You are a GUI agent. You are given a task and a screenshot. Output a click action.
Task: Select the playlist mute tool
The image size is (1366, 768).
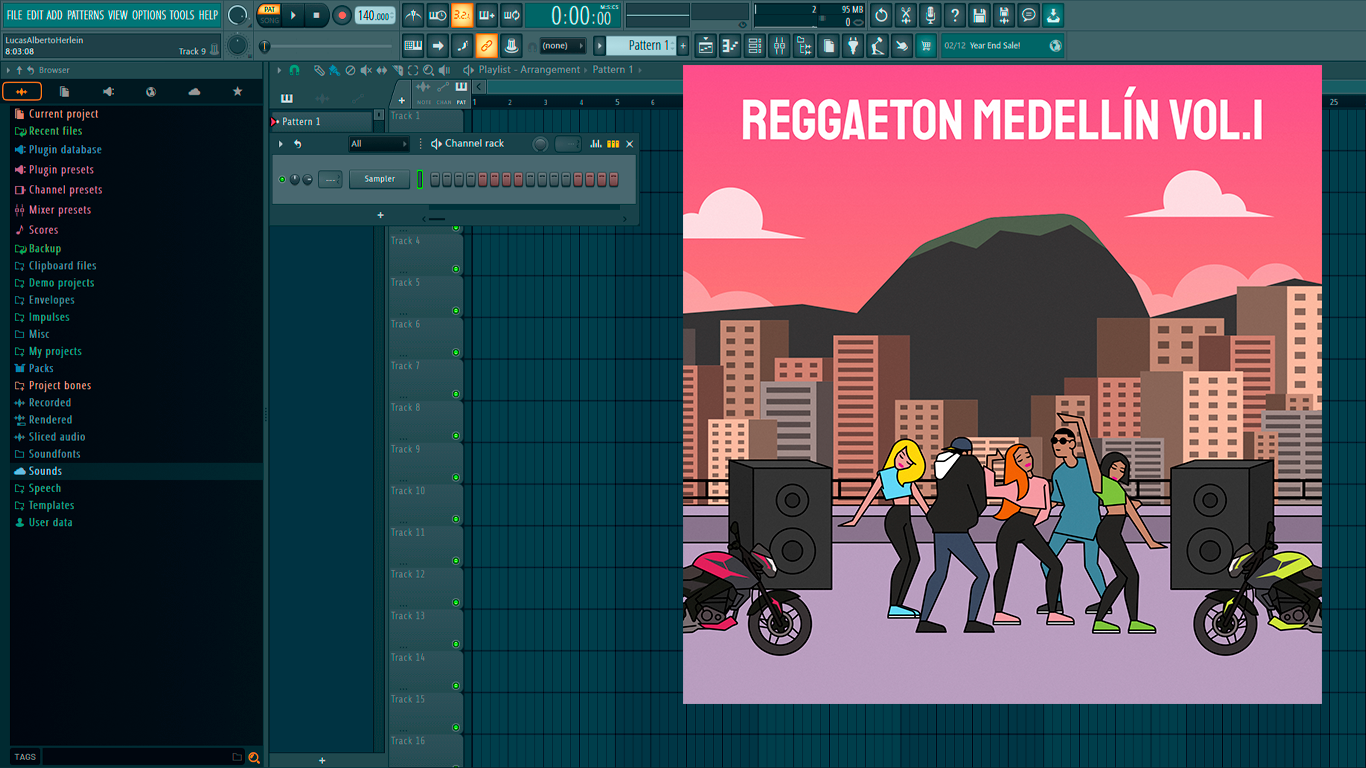click(x=365, y=70)
